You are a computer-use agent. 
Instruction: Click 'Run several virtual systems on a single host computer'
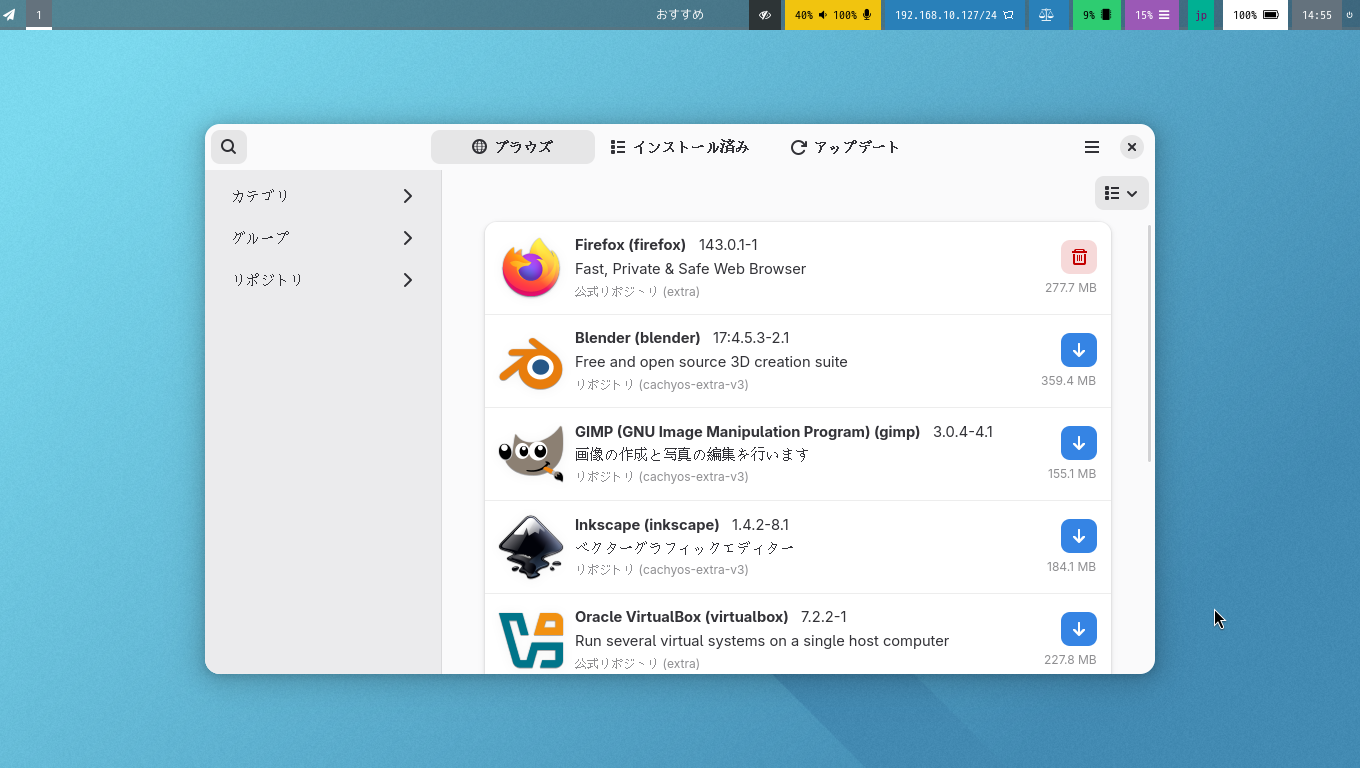point(762,641)
